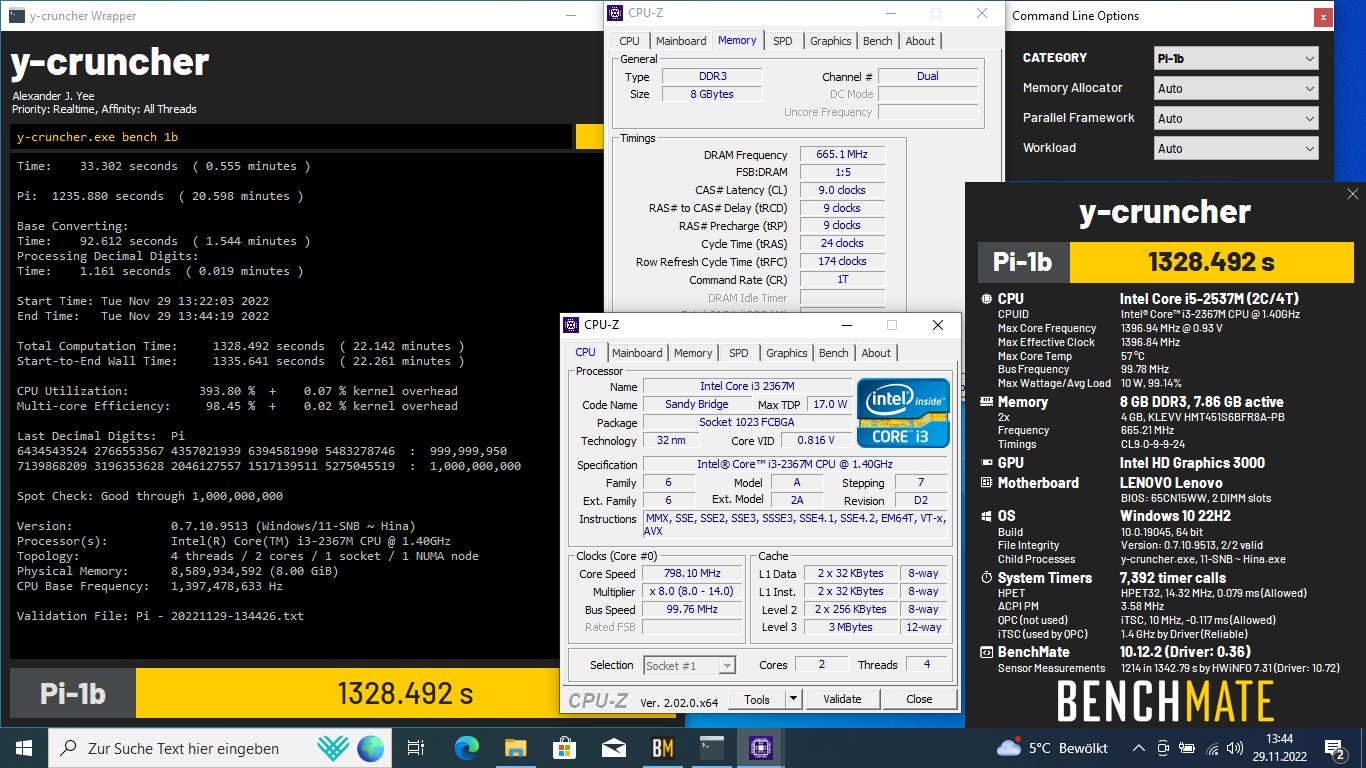The height and width of the screenshot is (768, 1366).
Task: Open SPD tab in front CPU-Z window
Action: tap(738, 353)
